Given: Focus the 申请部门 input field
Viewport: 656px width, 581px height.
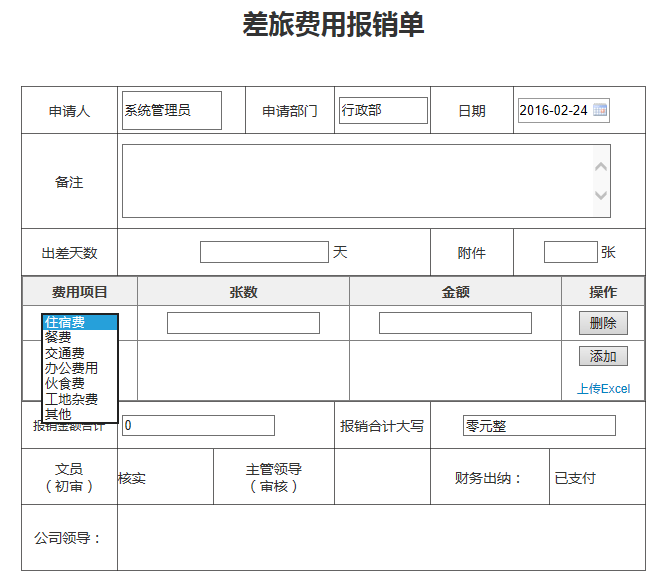Looking at the screenshot, I should click(x=383, y=110).
